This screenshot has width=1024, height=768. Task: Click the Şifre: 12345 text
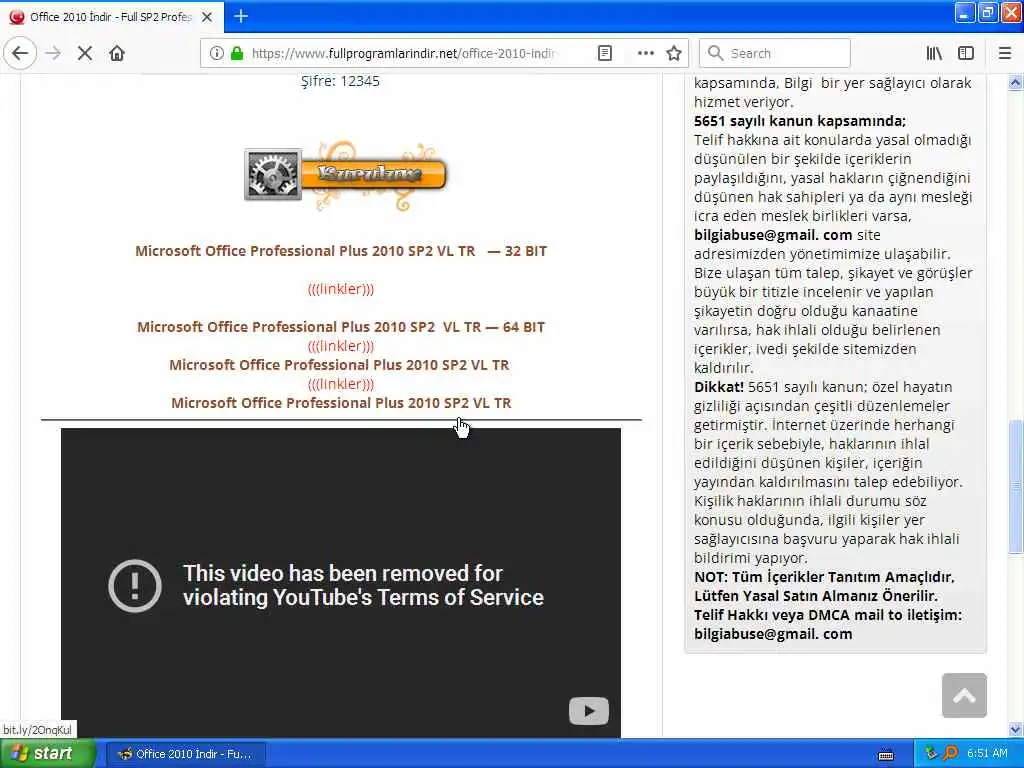click(340, 81)
